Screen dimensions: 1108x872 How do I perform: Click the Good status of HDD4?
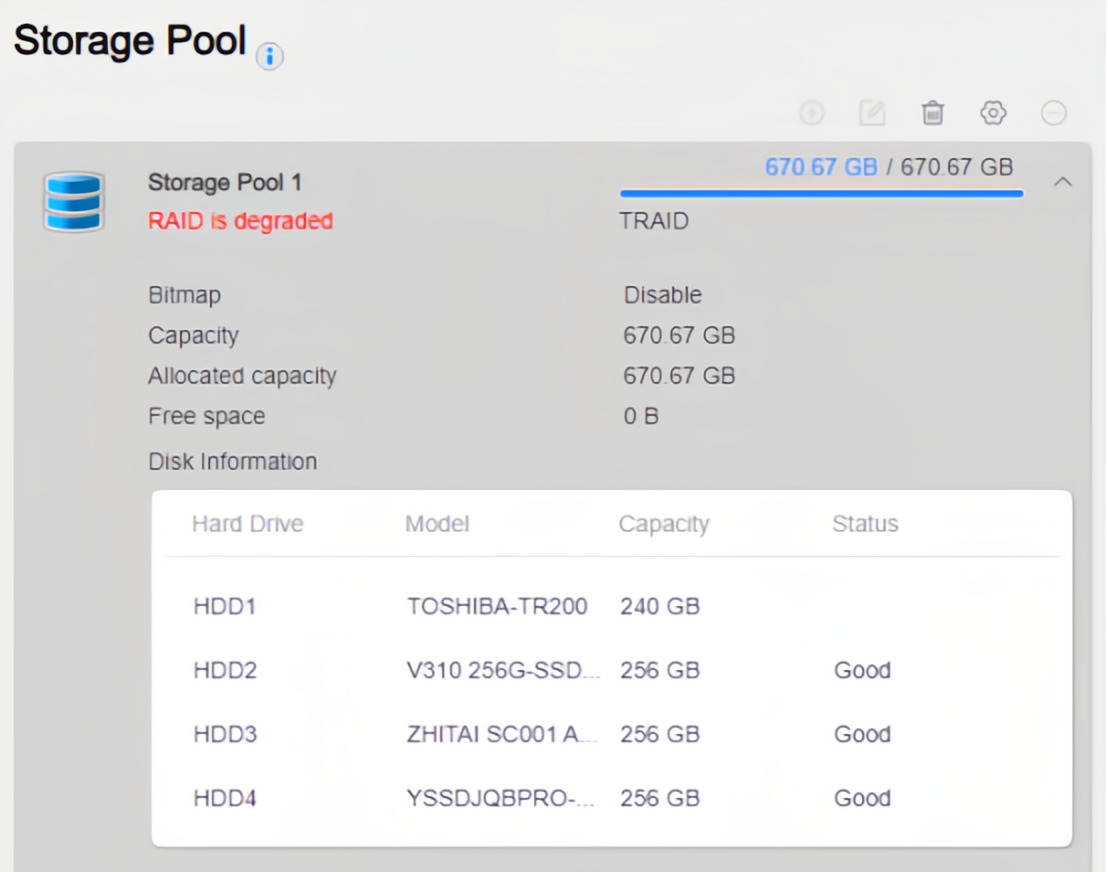(x=862, y=798)
